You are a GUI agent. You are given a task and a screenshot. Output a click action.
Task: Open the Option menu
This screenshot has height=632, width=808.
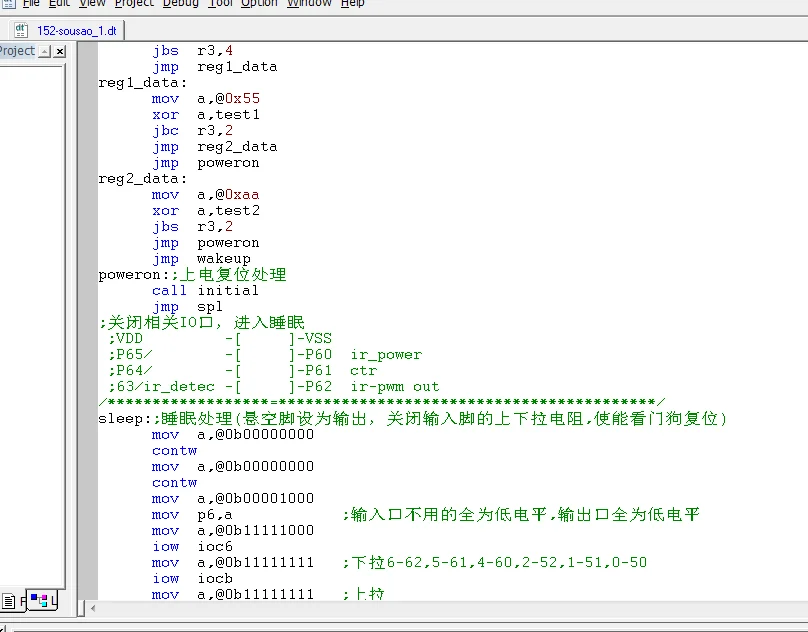pos(259,4)
